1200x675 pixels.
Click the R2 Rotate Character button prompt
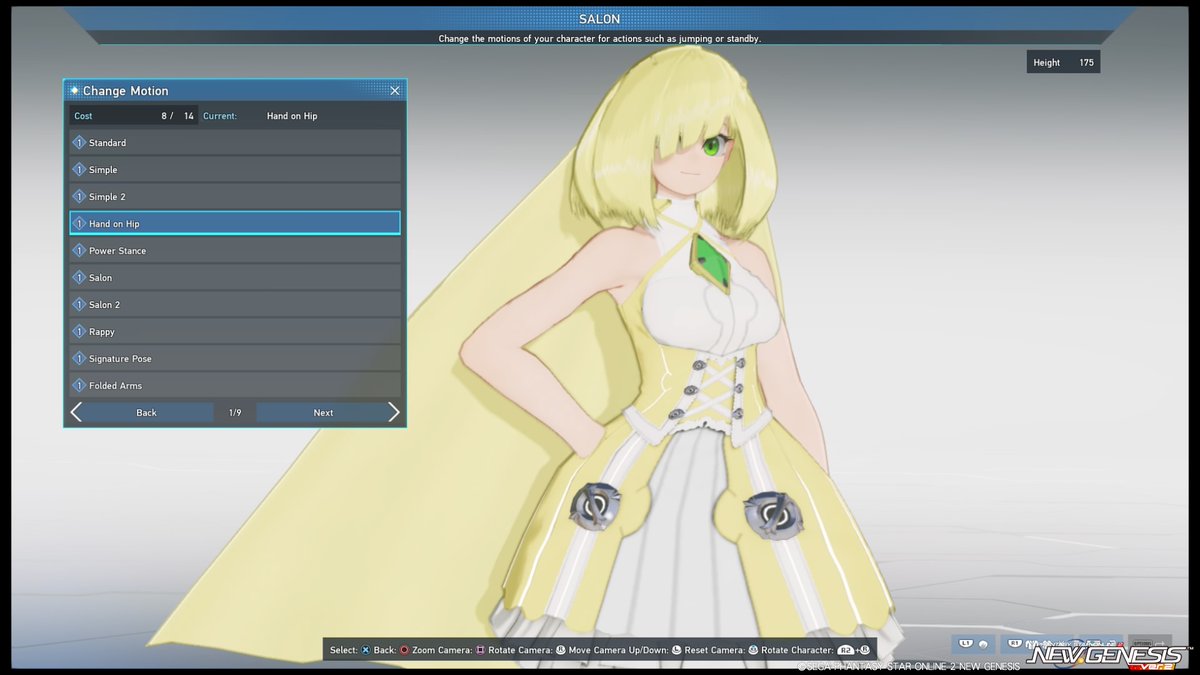click(x=848, y=648)
